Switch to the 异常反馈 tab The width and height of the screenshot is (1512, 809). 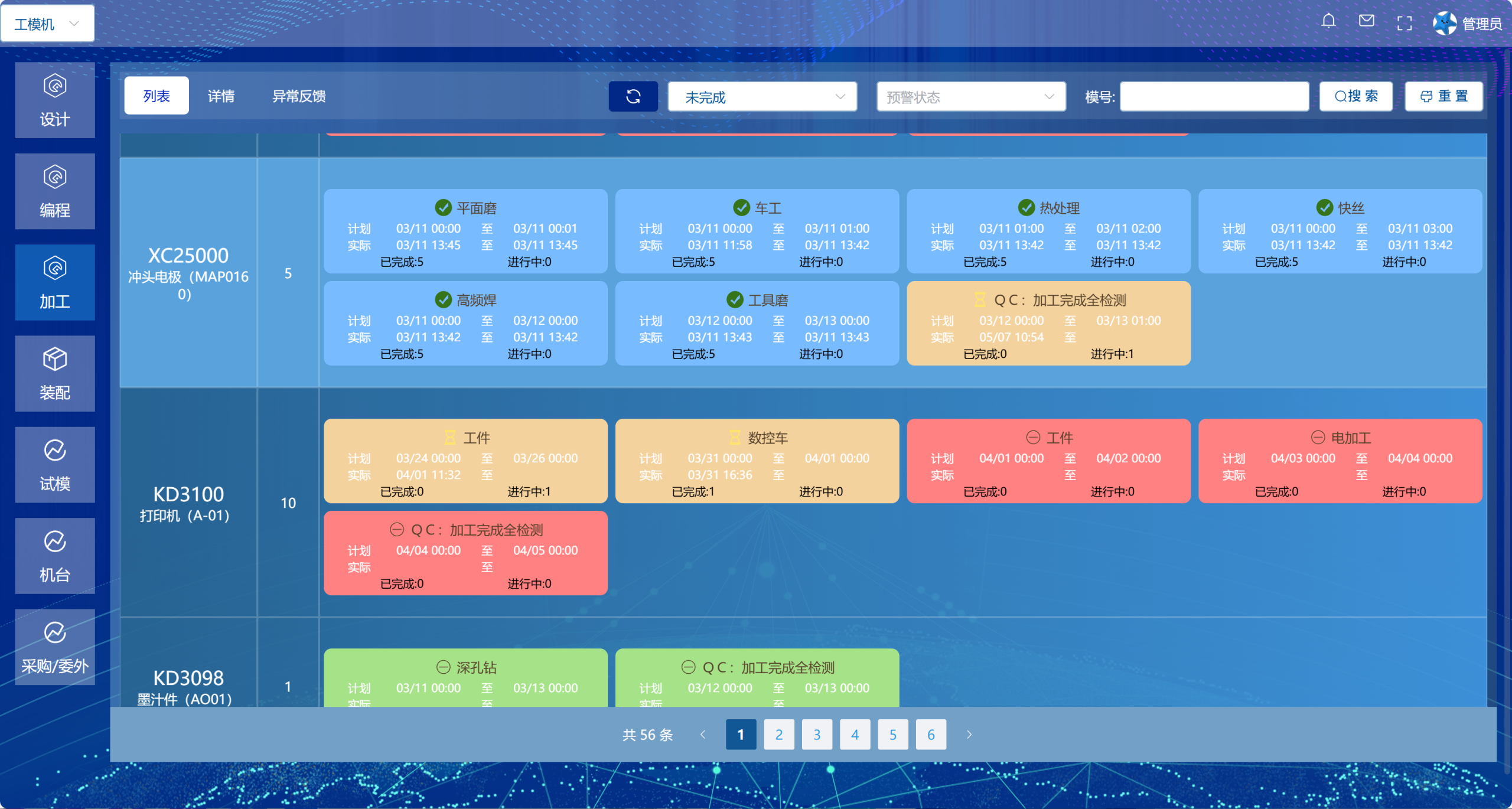[299, 96]
